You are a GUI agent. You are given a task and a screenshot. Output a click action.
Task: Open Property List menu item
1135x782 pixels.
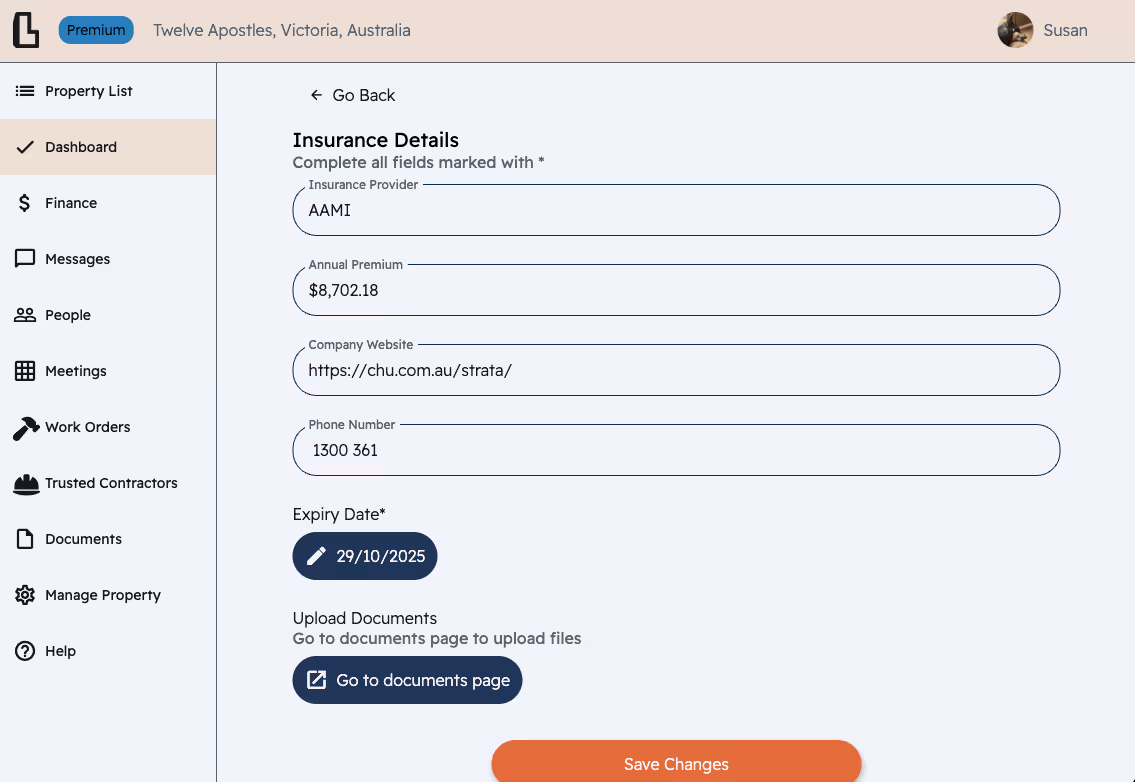click(x=108, y=91)
